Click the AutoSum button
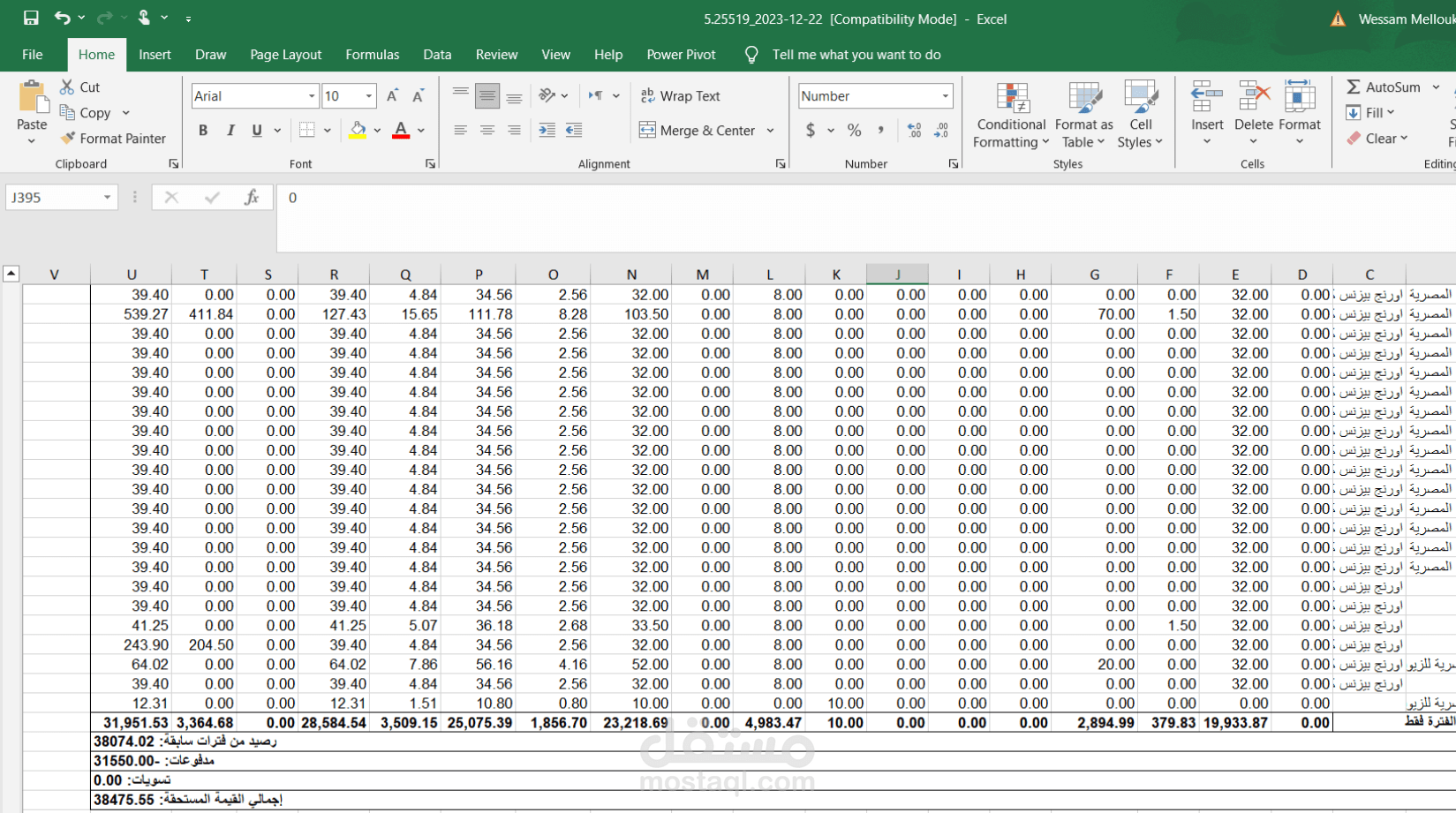1456x813 pixels. pyautogui.click(x=1383, y=87)
